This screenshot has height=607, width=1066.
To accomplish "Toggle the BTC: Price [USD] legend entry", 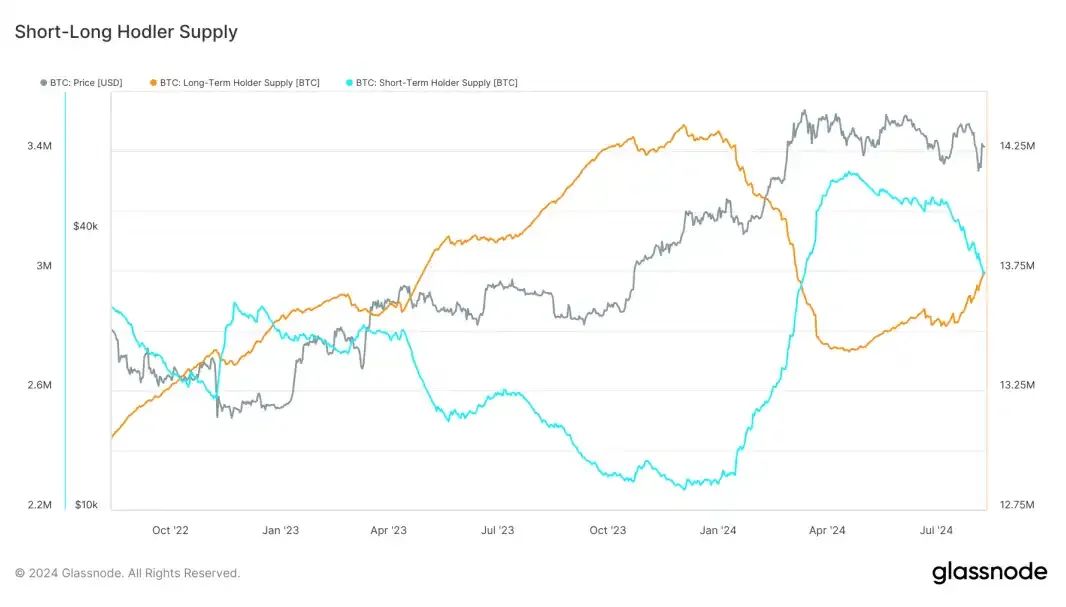I will 82,83.
